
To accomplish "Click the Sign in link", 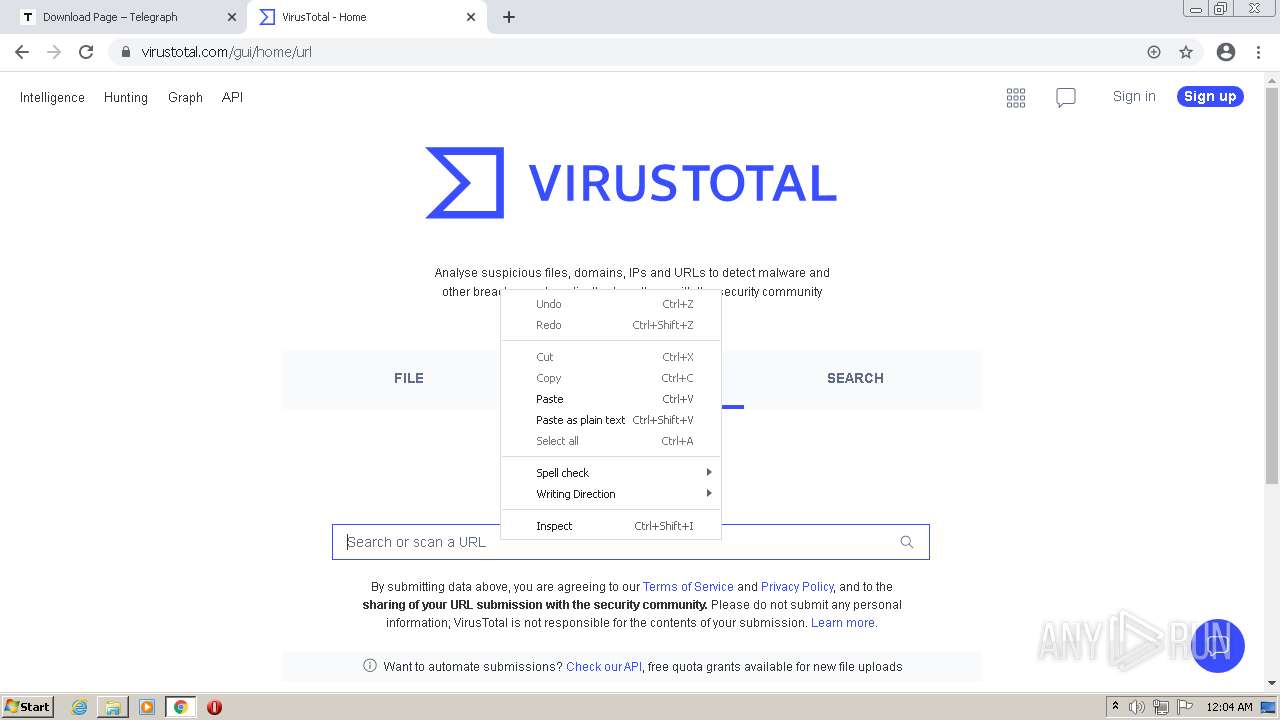I will (1134, 96).
